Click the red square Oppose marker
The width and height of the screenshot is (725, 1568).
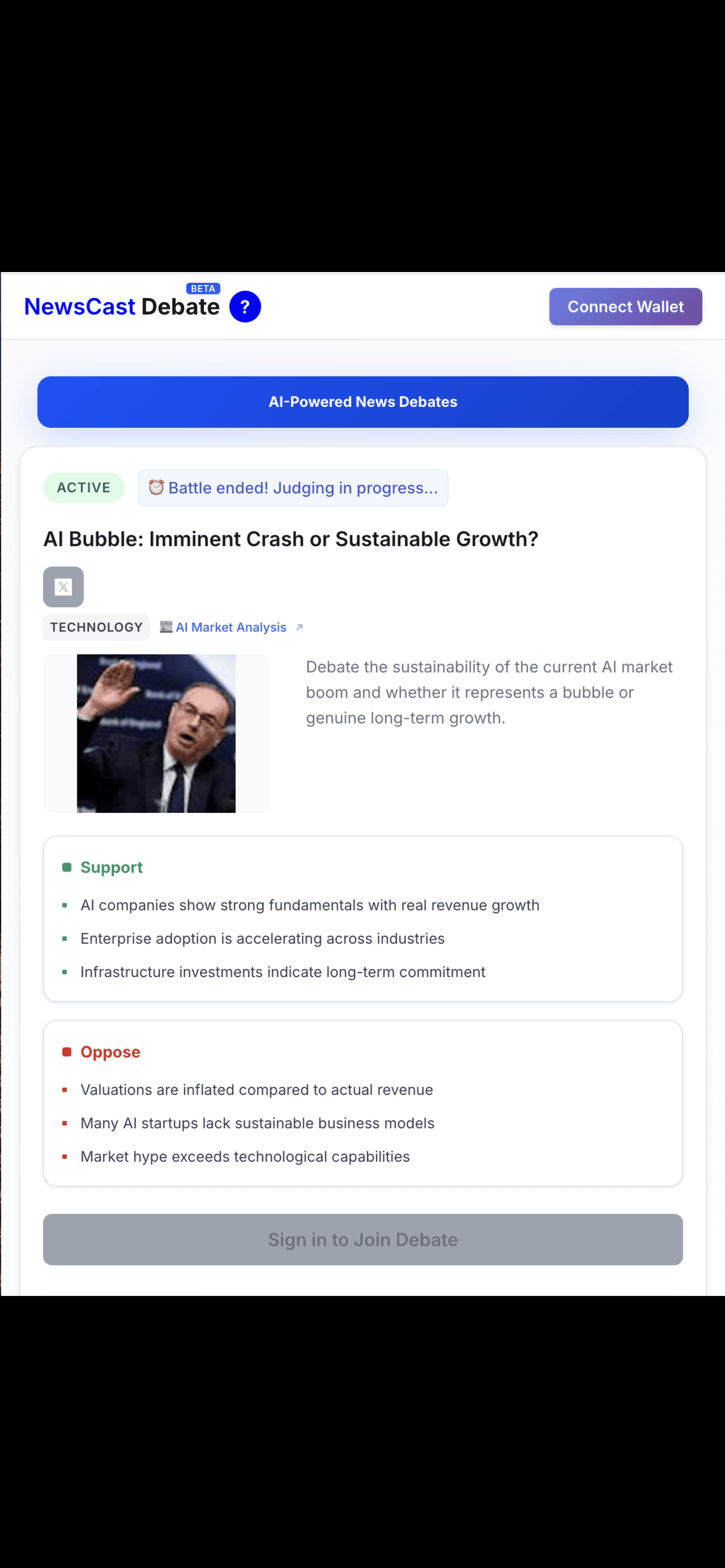tap(67, 1052)
